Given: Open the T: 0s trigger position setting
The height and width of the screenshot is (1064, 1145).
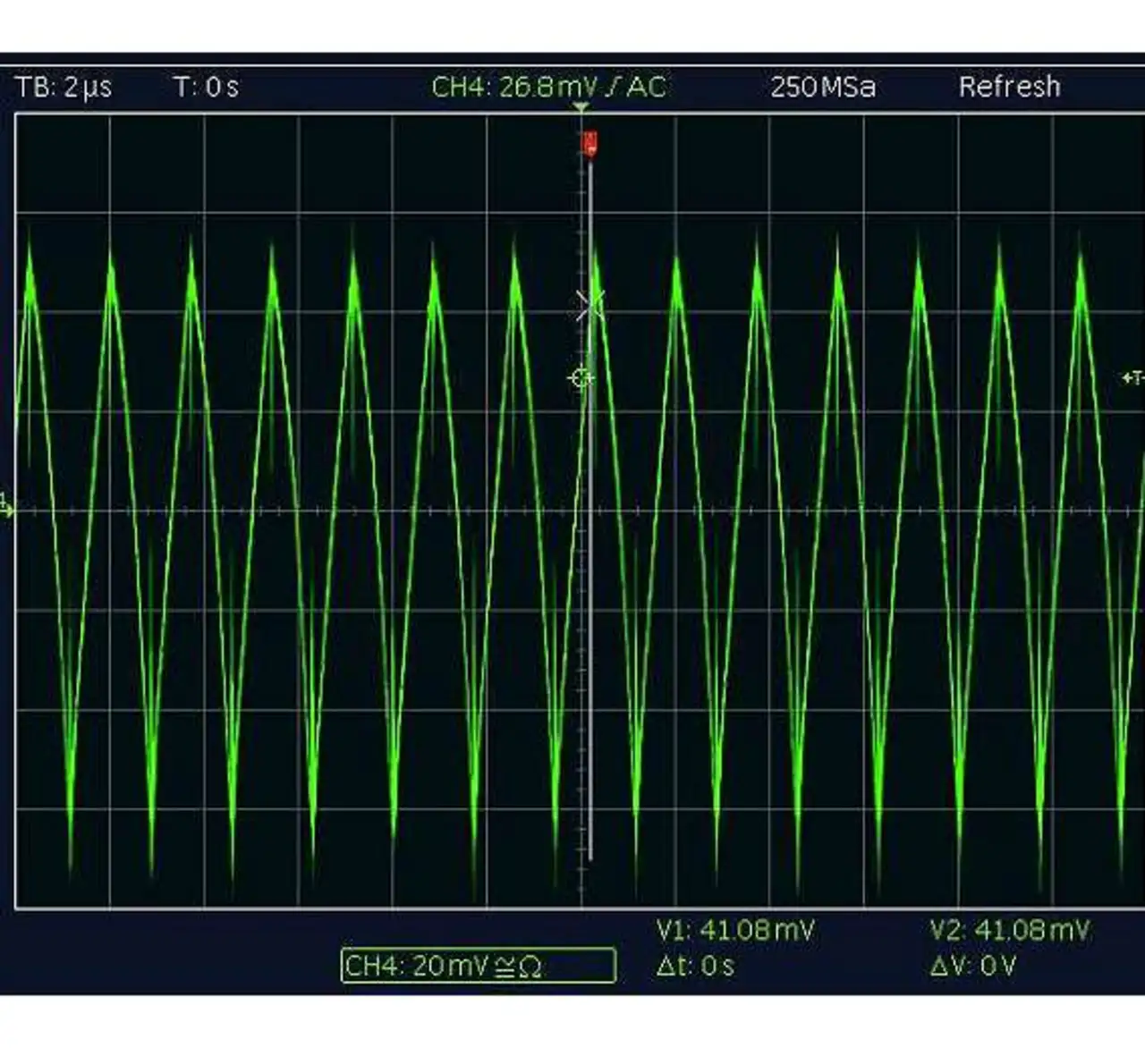Looking at the screenshot, I should coord(206,87).
